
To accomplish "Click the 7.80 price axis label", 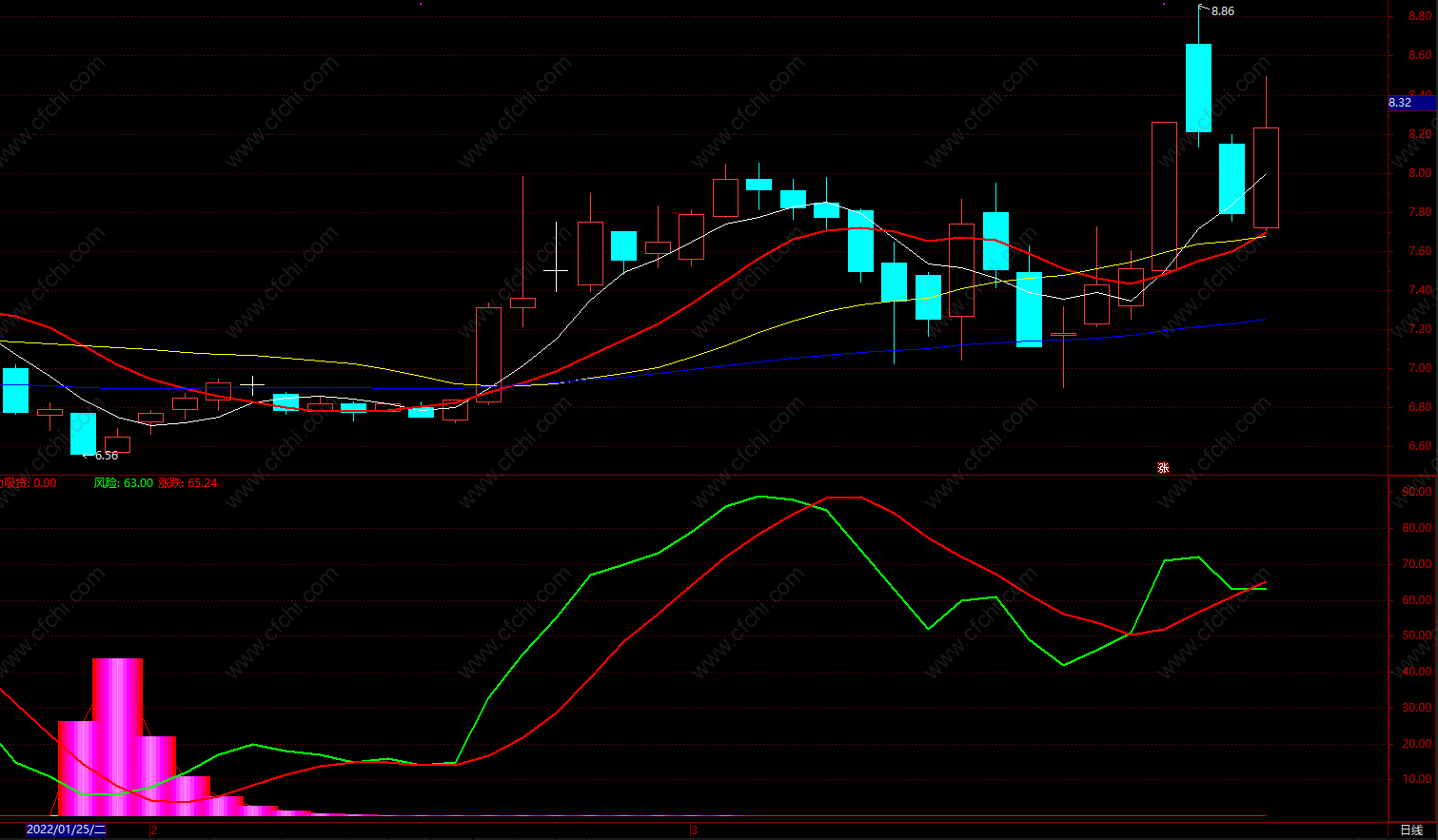I will (1420, 212).
